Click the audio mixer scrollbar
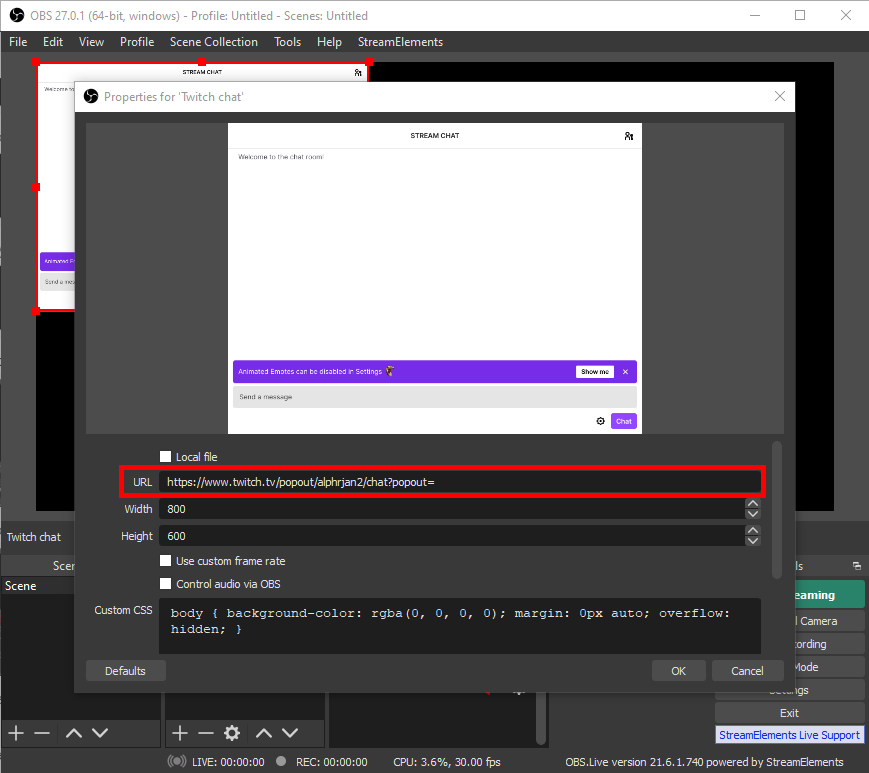 [541, 718]
